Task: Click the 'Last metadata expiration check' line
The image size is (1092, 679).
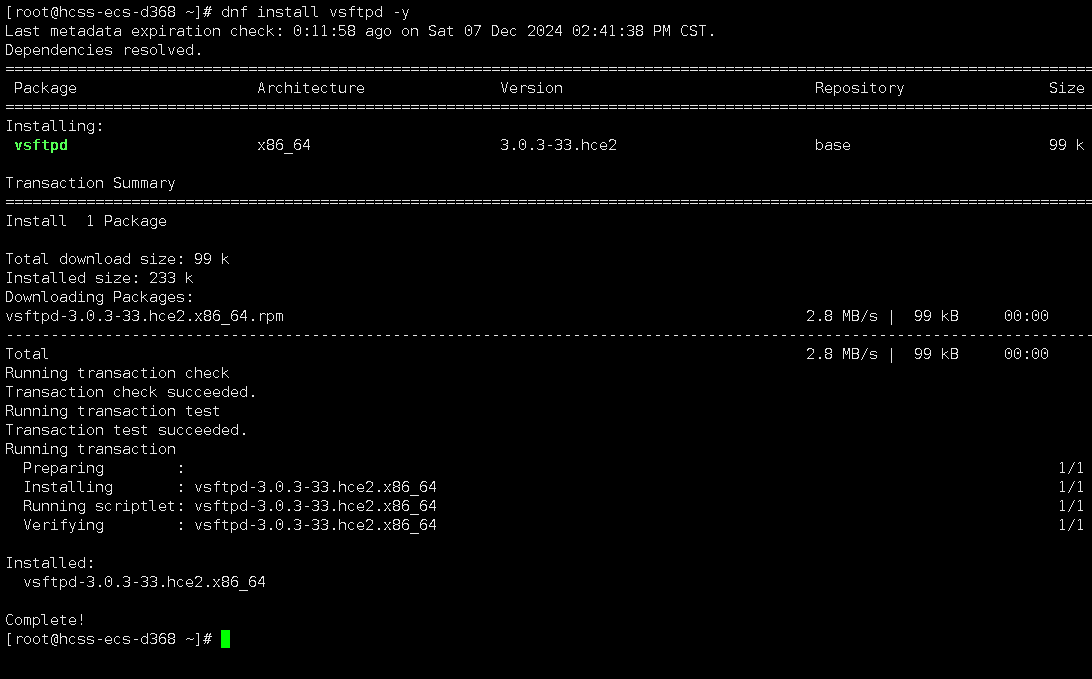Action: (360, 31)
